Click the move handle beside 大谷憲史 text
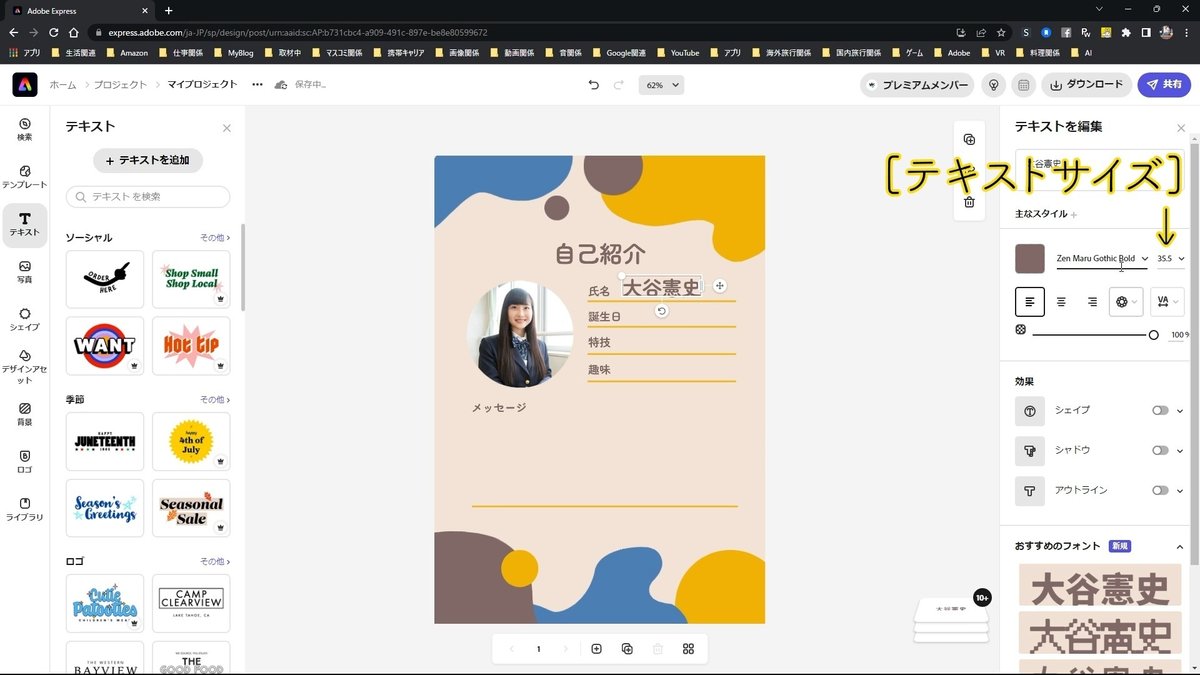Viewport: 1200px width, 675px height. [x=720, y=287]
